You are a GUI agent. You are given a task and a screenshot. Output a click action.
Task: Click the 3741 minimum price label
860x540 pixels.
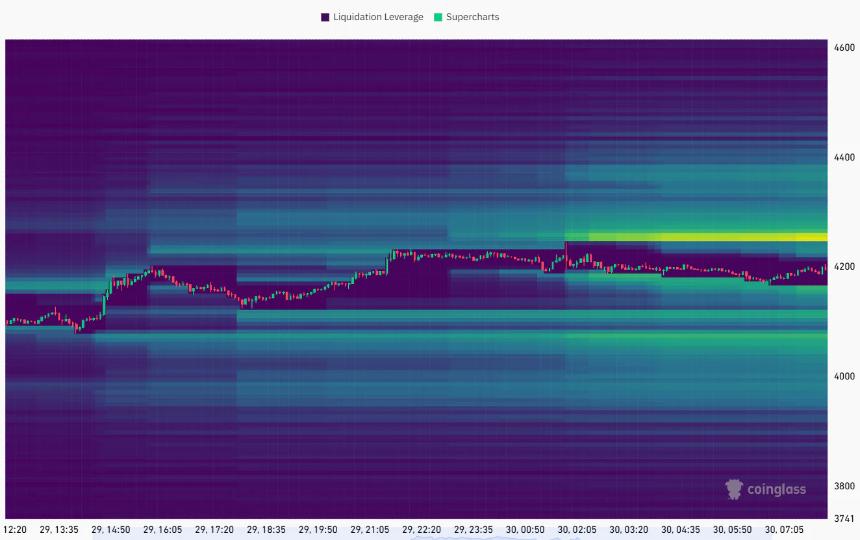click(x=844, y=518)
